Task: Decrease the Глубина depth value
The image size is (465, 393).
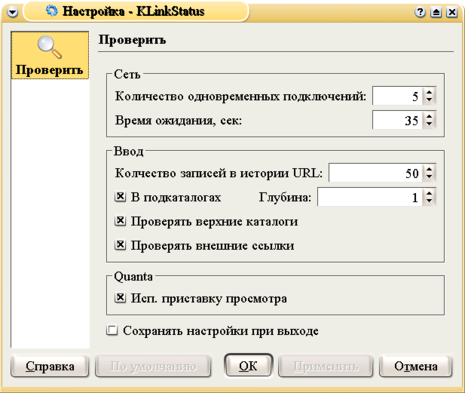Action: (x=429, y=201)
